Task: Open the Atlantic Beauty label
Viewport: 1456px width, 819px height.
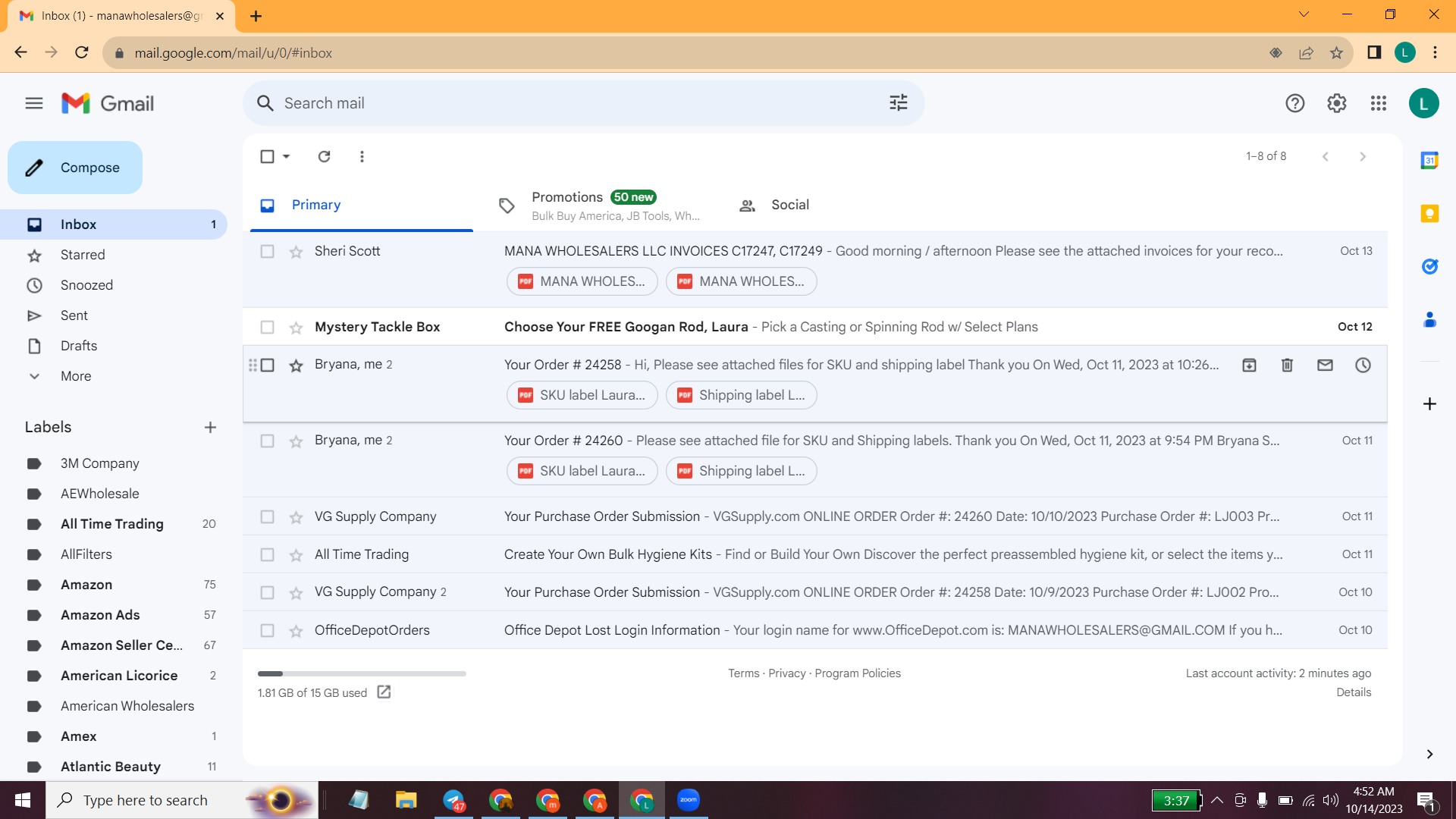Action: (111, 767)
